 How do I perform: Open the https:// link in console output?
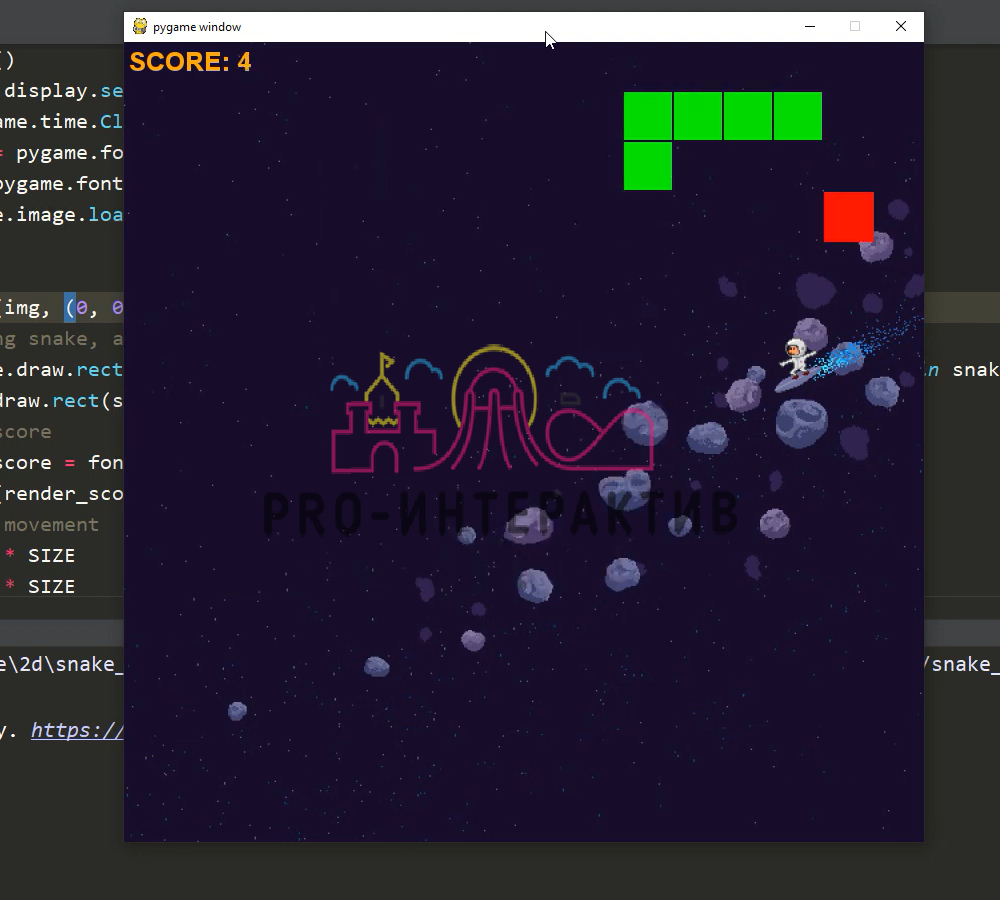77,730
